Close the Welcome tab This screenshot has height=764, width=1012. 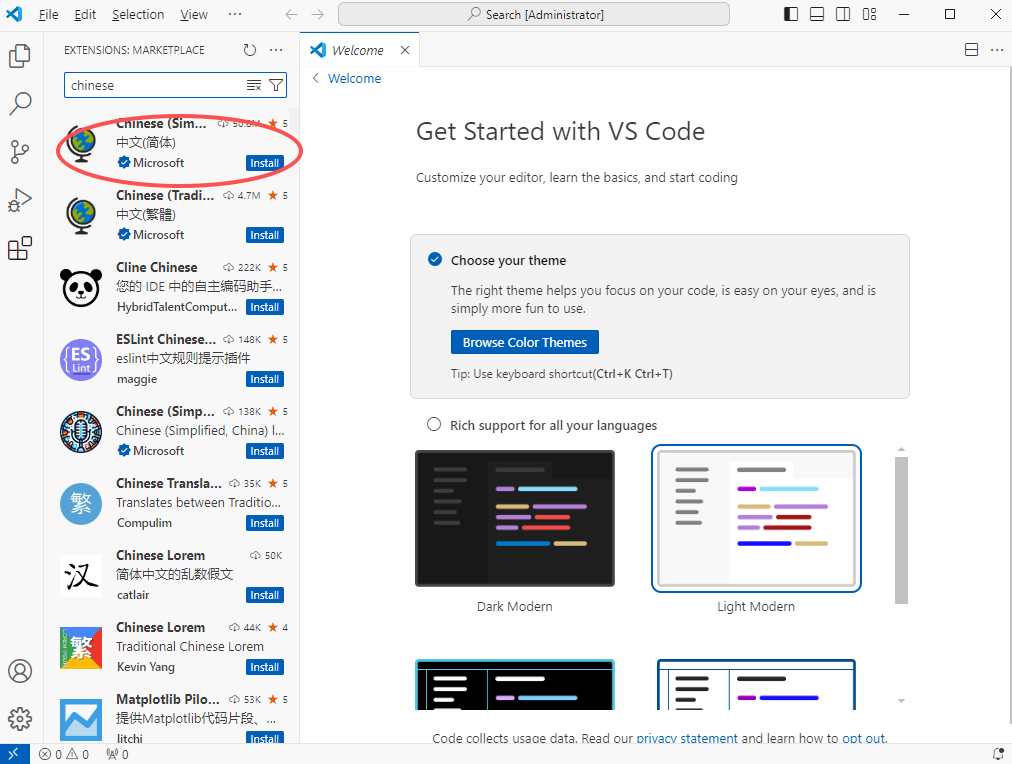405,50
